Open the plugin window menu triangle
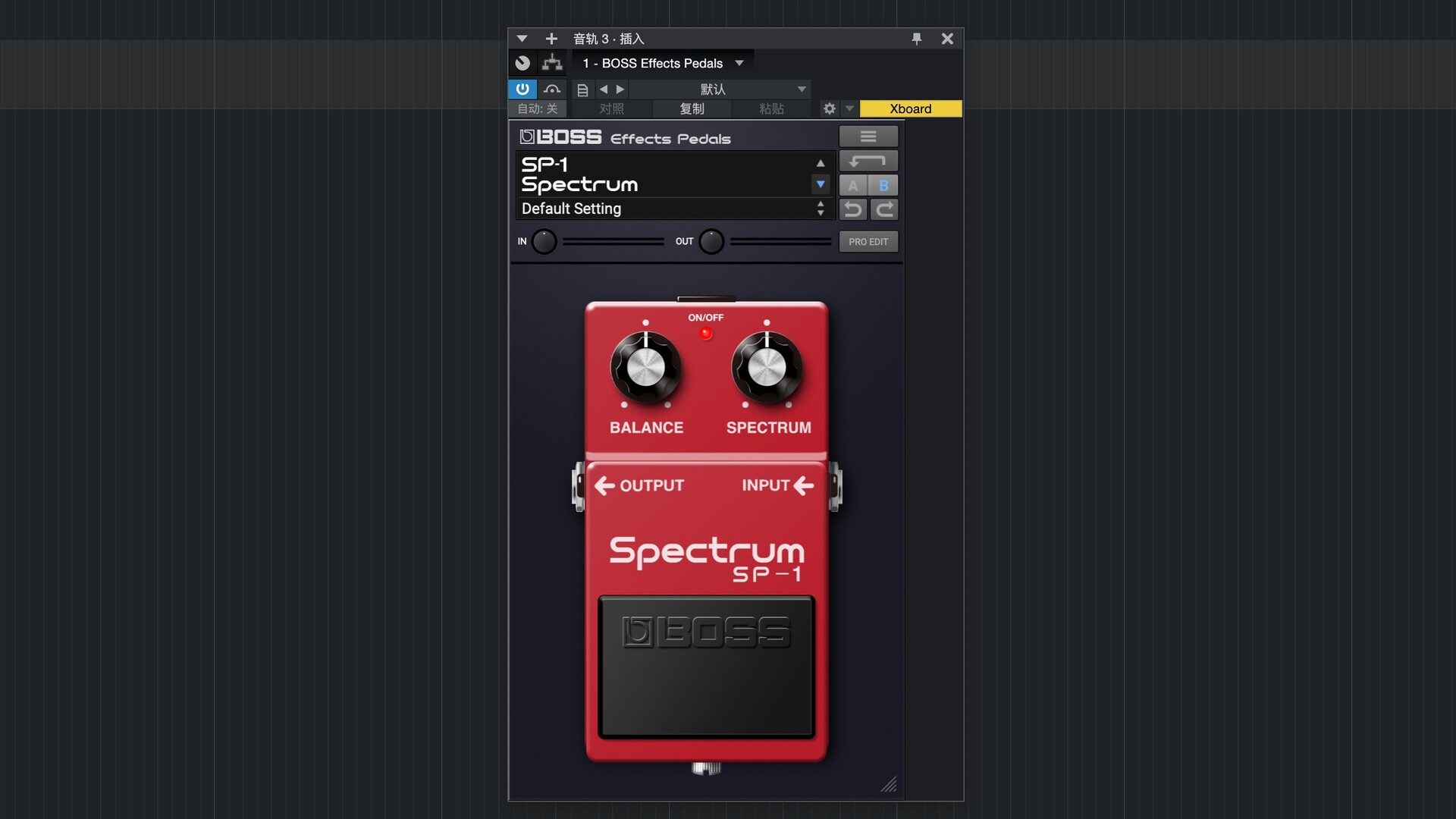Image resolution: width=1456 pixels, height=819 pixels. [x=522, y=39]
